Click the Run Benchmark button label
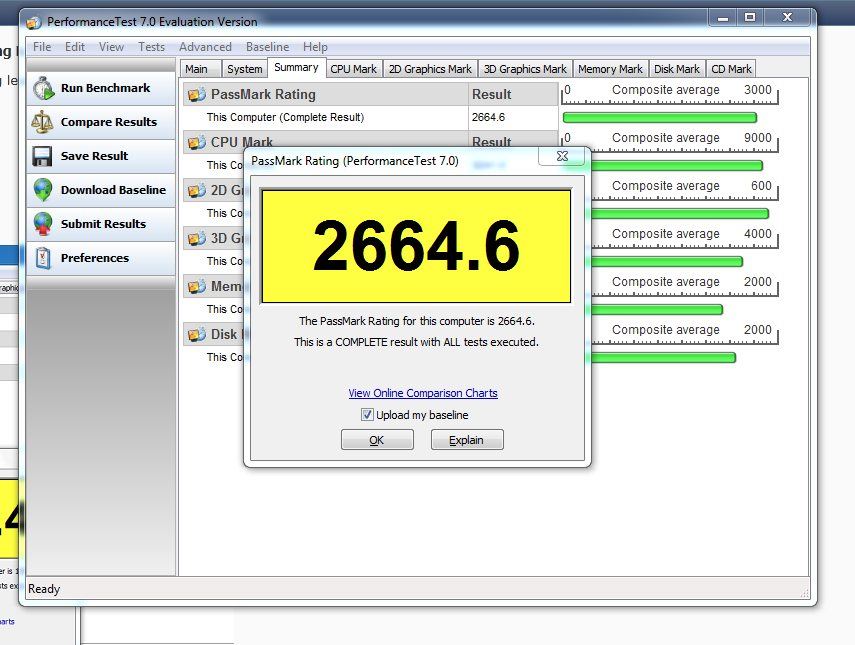855x645 pixels. pos(105,88)
